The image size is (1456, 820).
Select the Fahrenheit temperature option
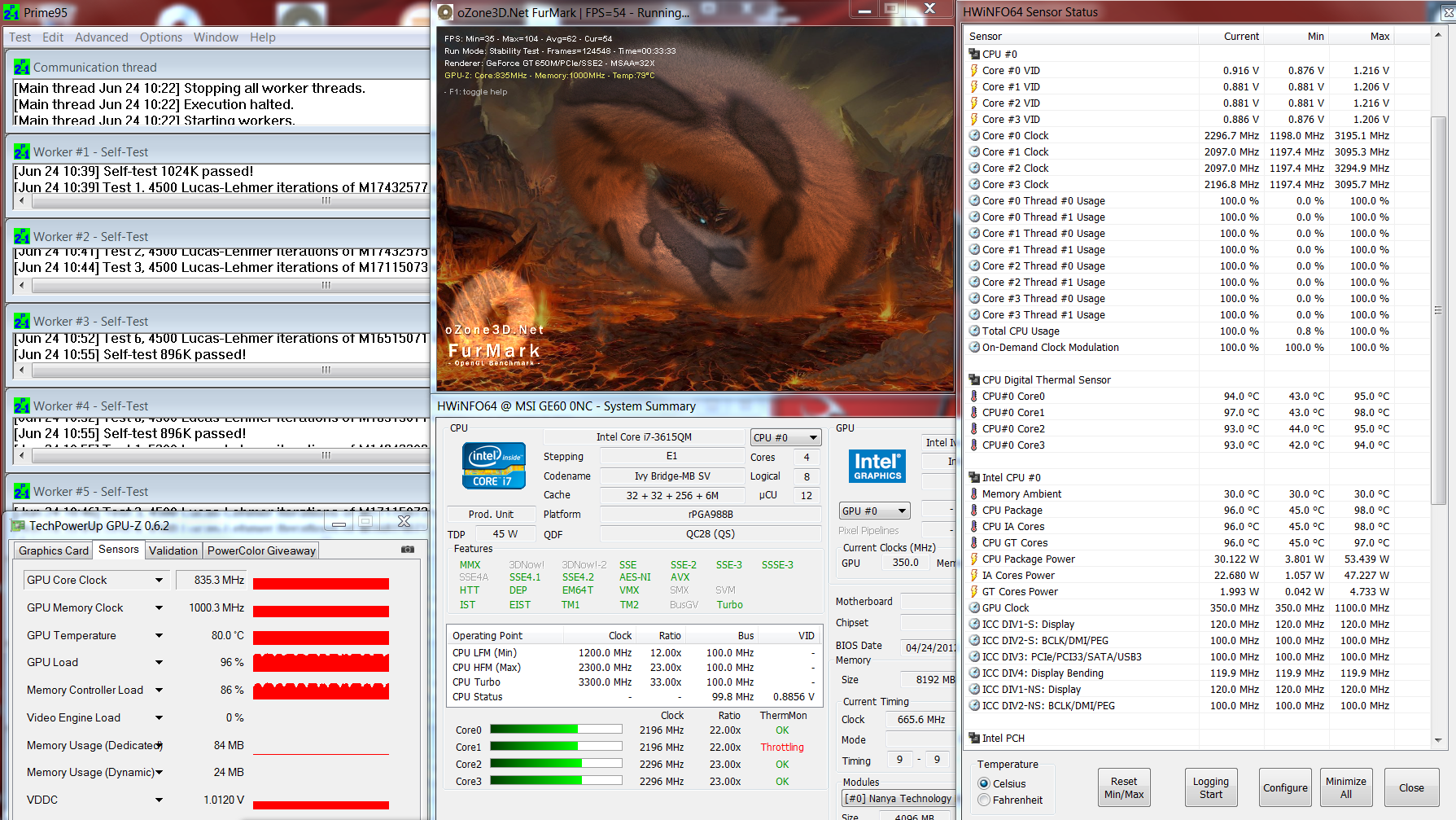(x=984, y=800)
